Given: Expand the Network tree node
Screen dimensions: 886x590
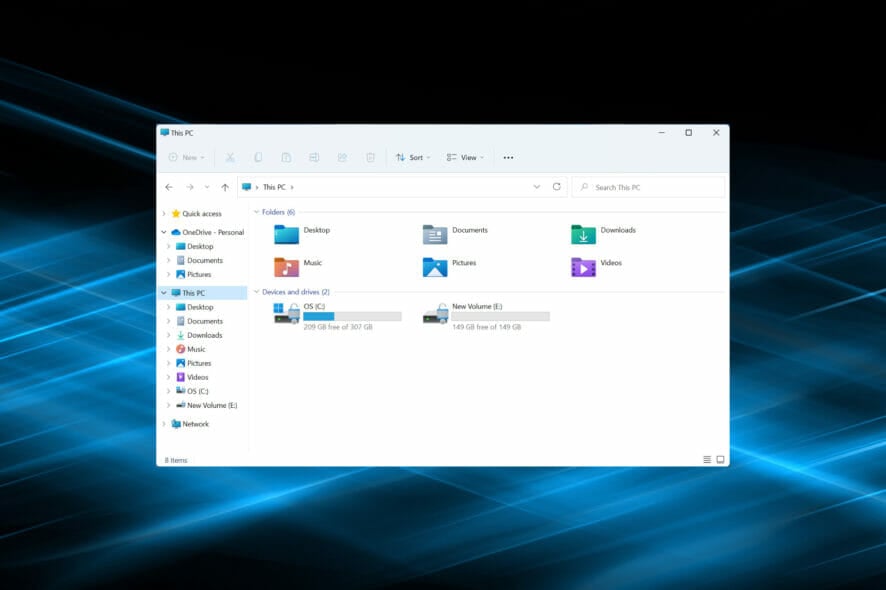Looking at the screenshot, I should point(164,424).
